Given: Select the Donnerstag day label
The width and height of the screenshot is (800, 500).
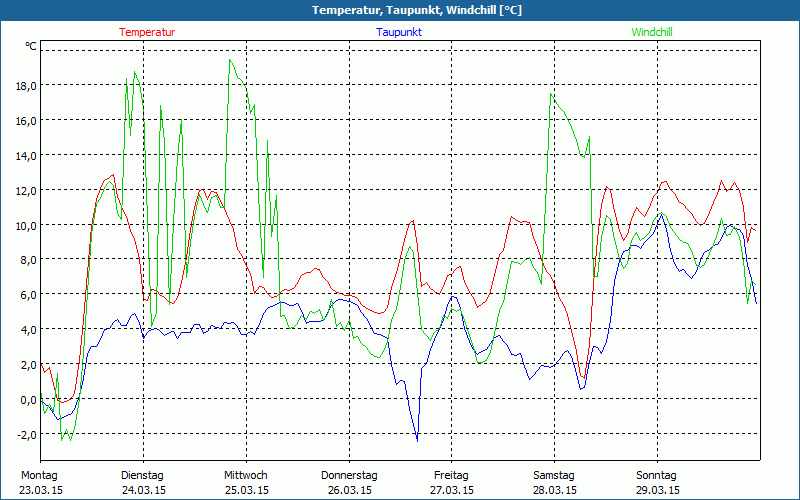Looking at the screenshot, I should click(349, 475).
